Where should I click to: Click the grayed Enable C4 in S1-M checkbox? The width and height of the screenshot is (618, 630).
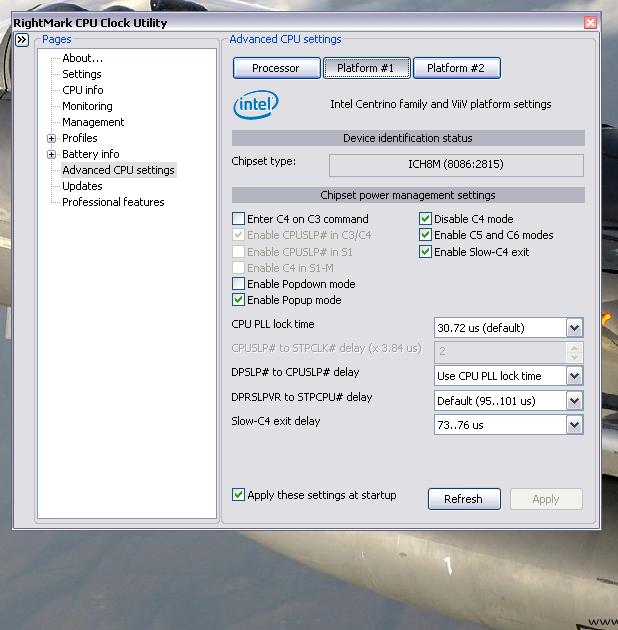(x=238, y=268)
